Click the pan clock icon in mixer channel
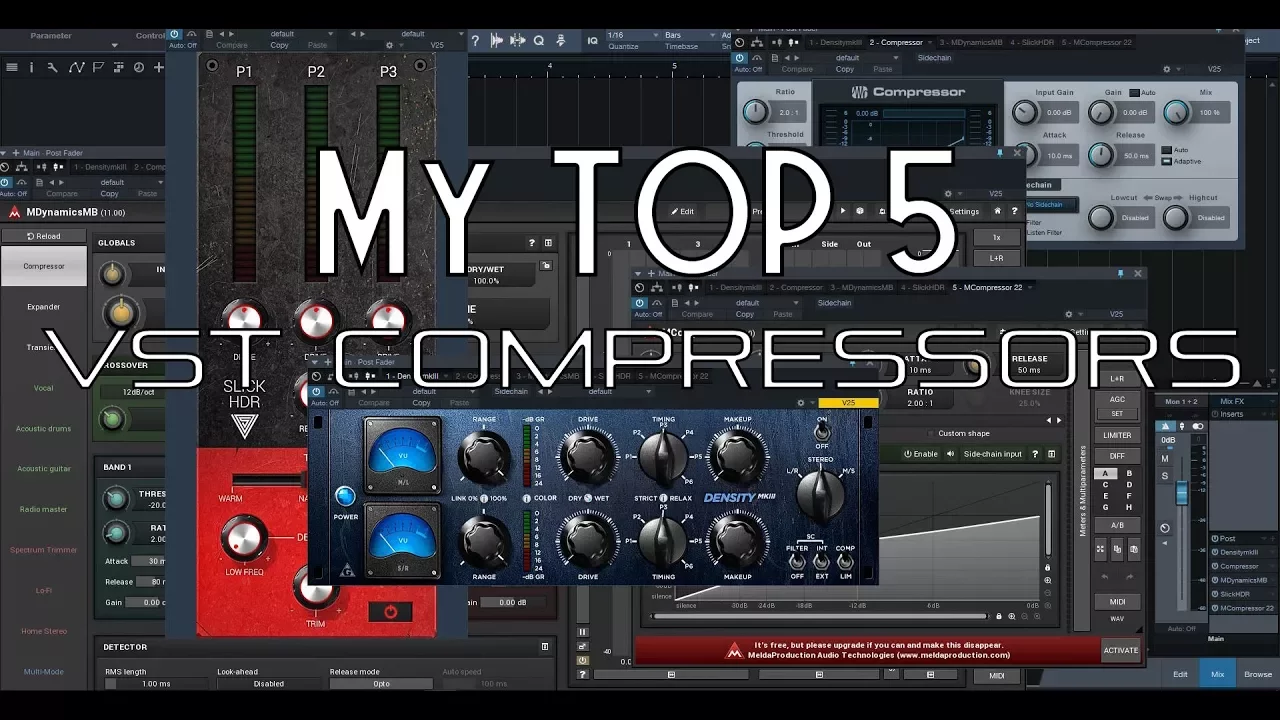 pos(1165,528)
